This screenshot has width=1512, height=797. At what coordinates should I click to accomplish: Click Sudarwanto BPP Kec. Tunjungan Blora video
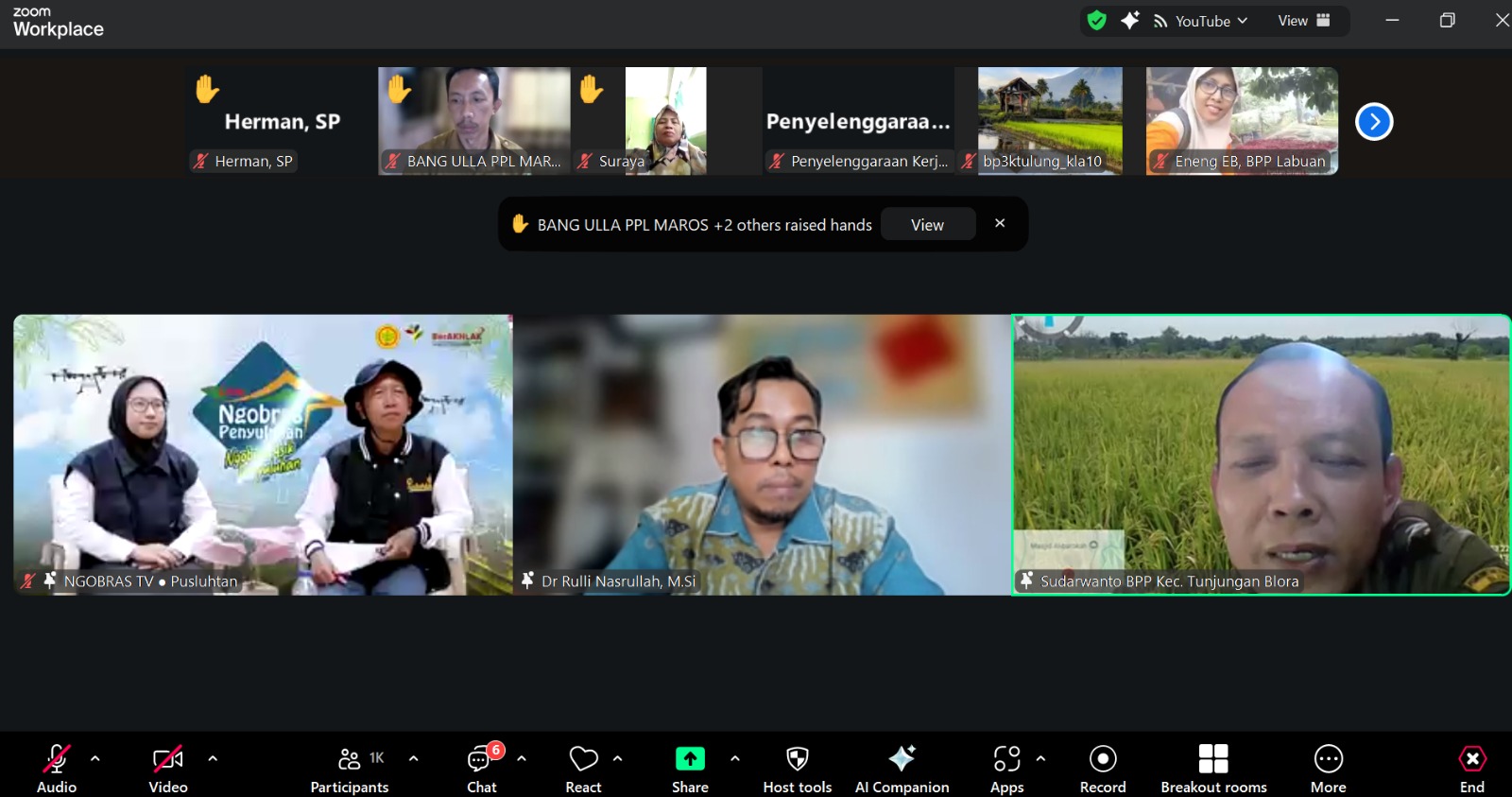click(1262, 455)
